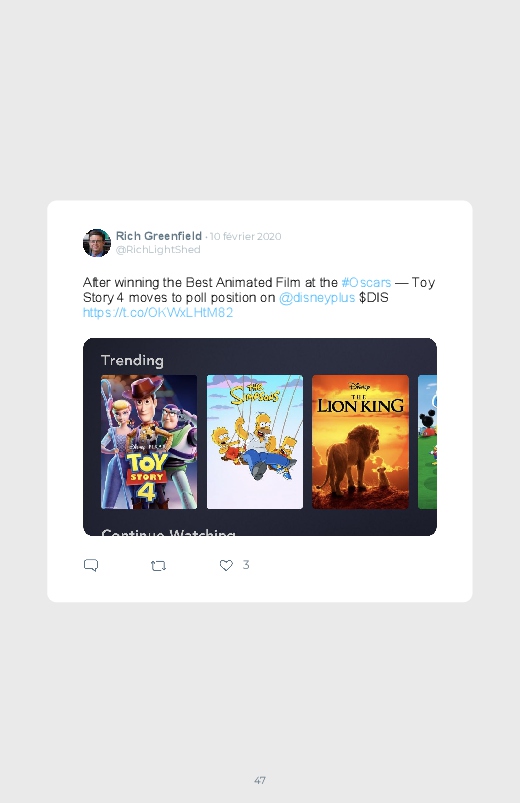Open the @disneyplus mention link
Screen dimensions: 520x803
point(317,298)
